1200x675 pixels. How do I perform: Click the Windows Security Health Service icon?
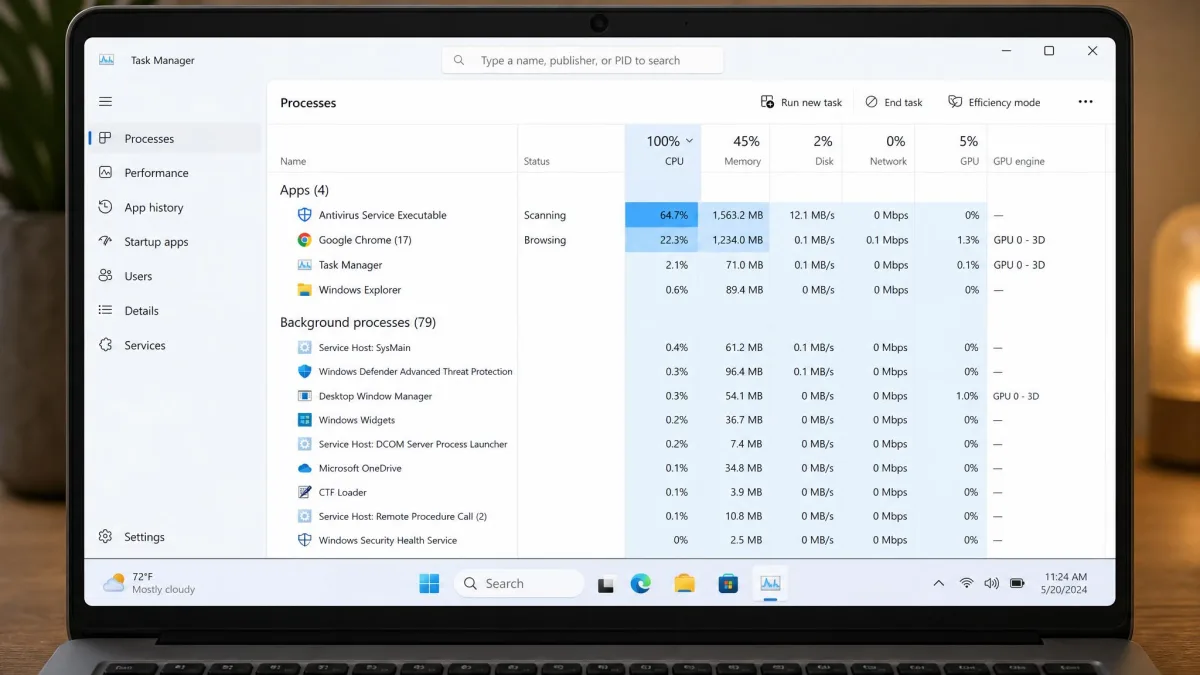(x=305, y=540)
